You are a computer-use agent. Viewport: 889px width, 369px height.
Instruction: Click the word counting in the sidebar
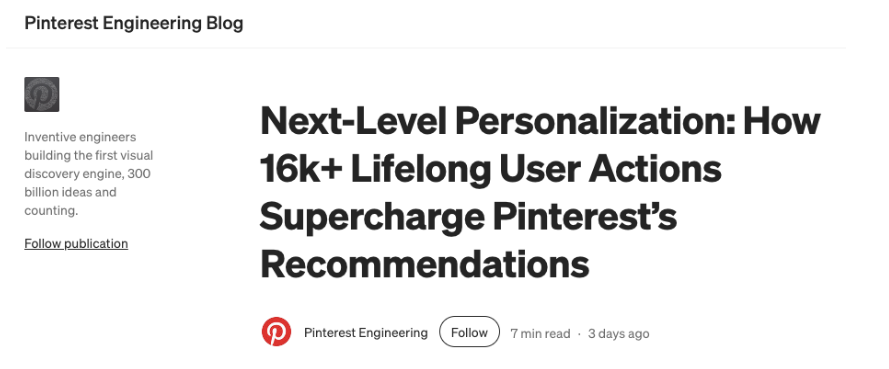[x=50, y=211]
